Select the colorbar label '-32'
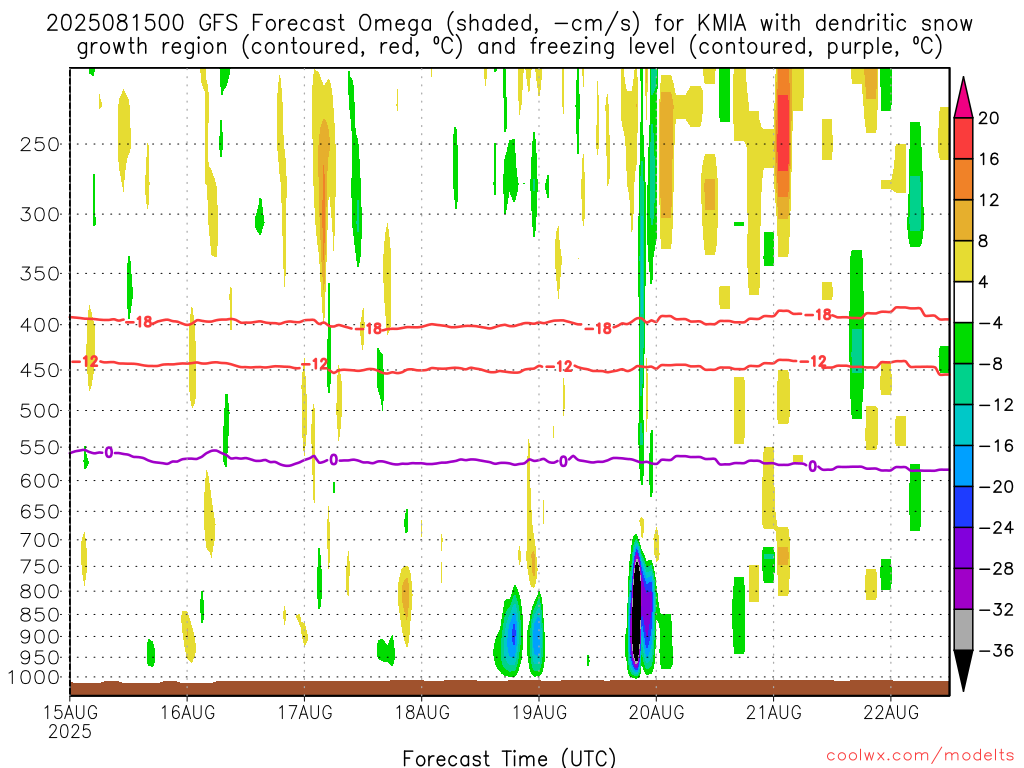 click(996, 609)
